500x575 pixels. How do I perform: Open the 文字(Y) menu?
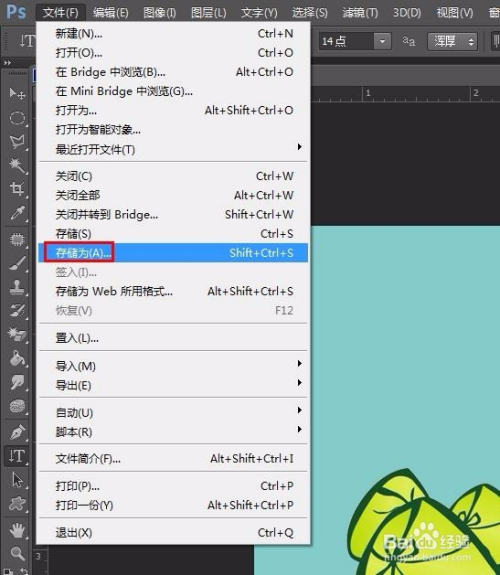click(x=259, y=13)
